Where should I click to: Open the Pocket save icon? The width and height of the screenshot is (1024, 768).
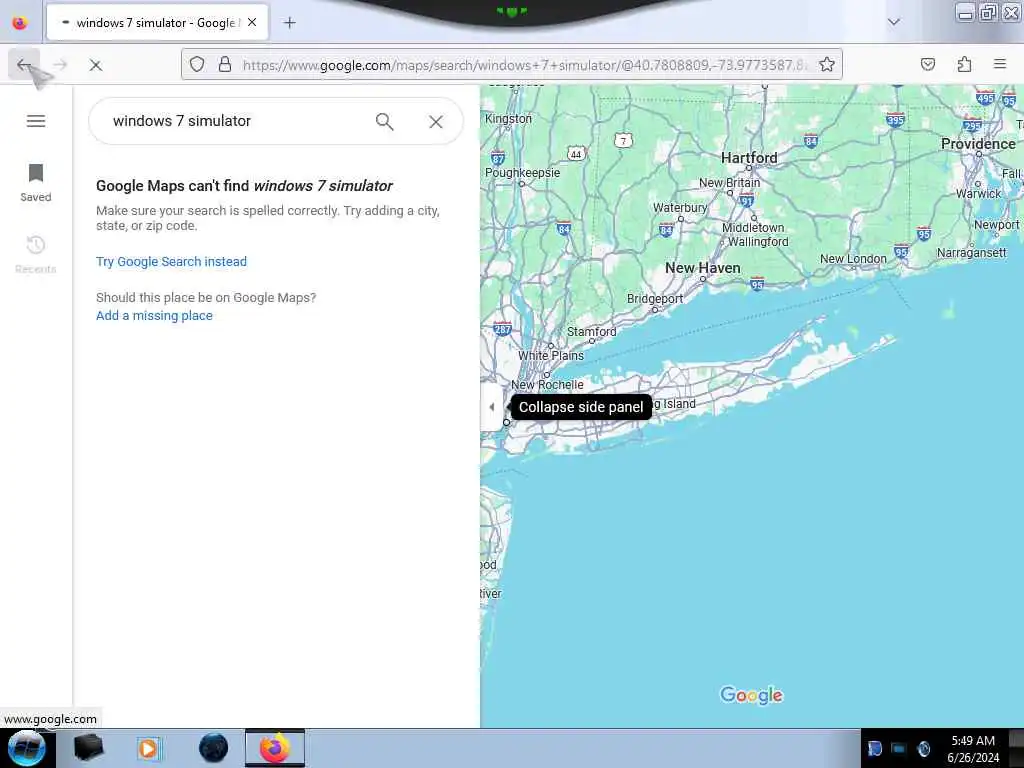pyautogui.click(x=927, y=64)
